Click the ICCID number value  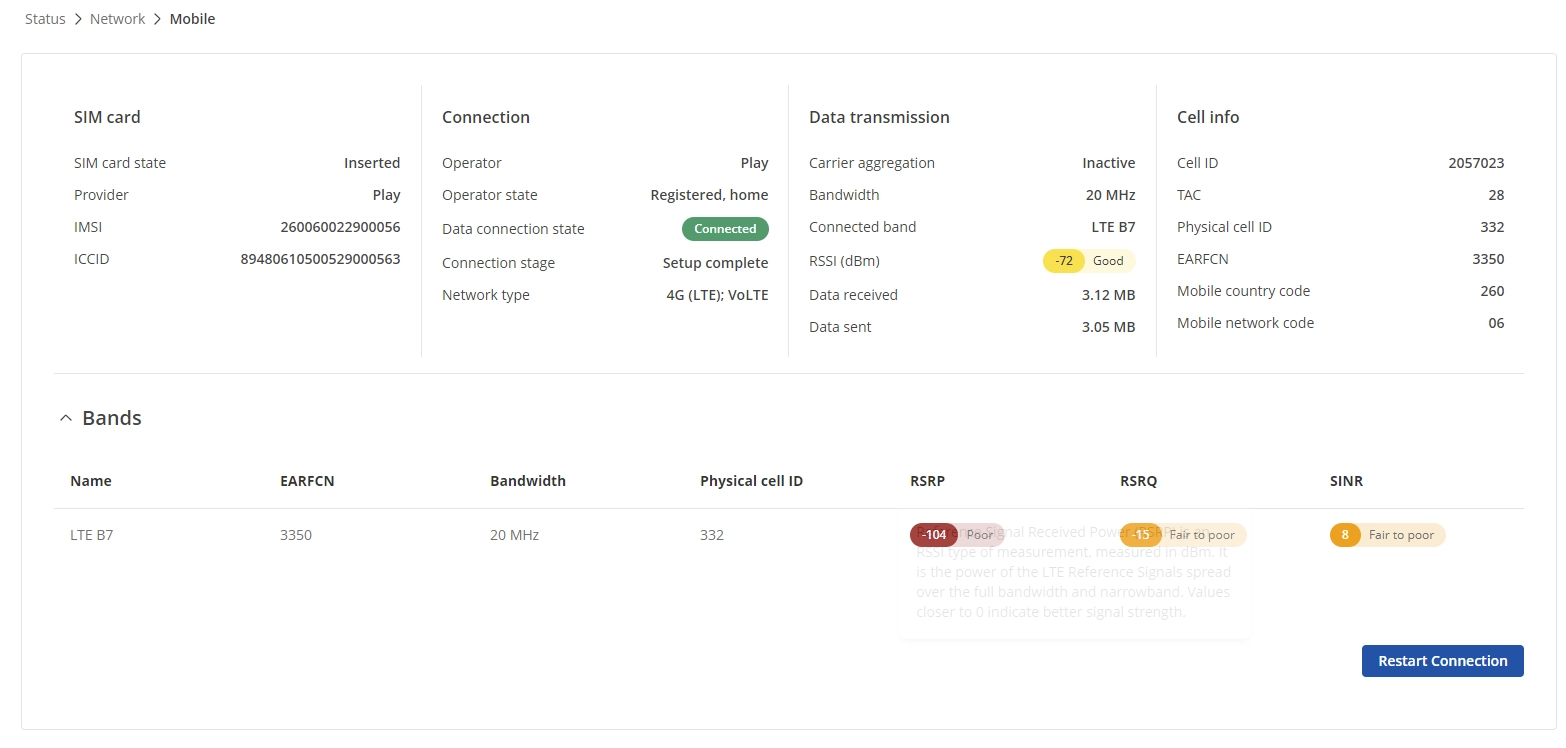click(x=320, y=259)
